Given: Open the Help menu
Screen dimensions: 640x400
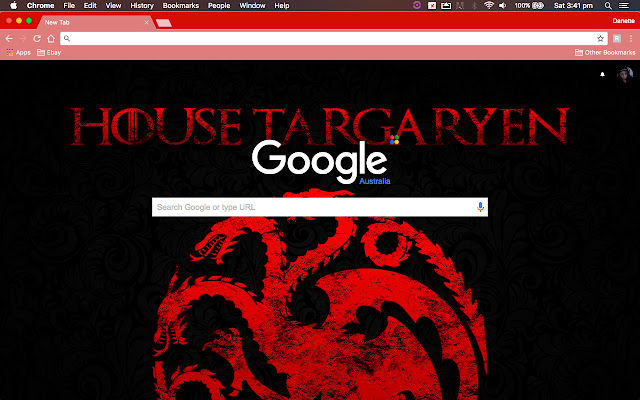Looking at the screenshot, I should coord(282,5).
